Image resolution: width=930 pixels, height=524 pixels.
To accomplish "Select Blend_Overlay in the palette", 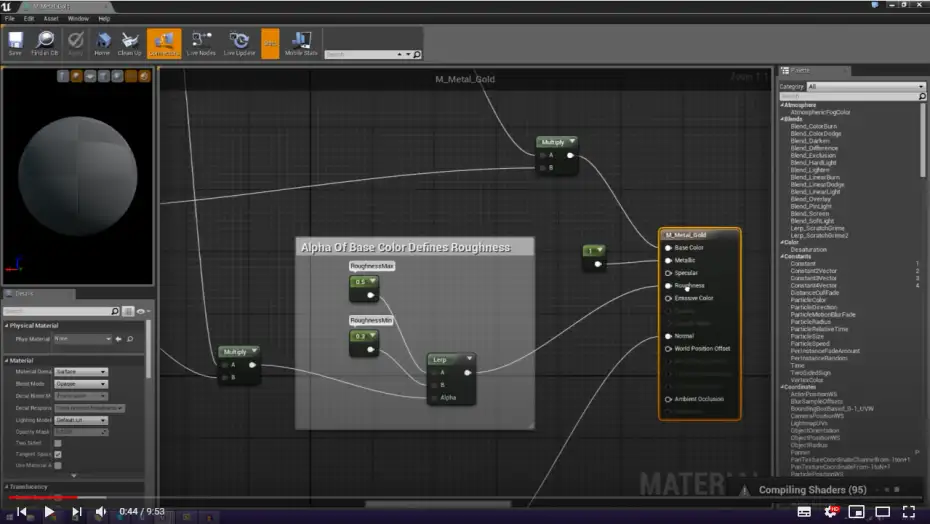I will 811,199.
